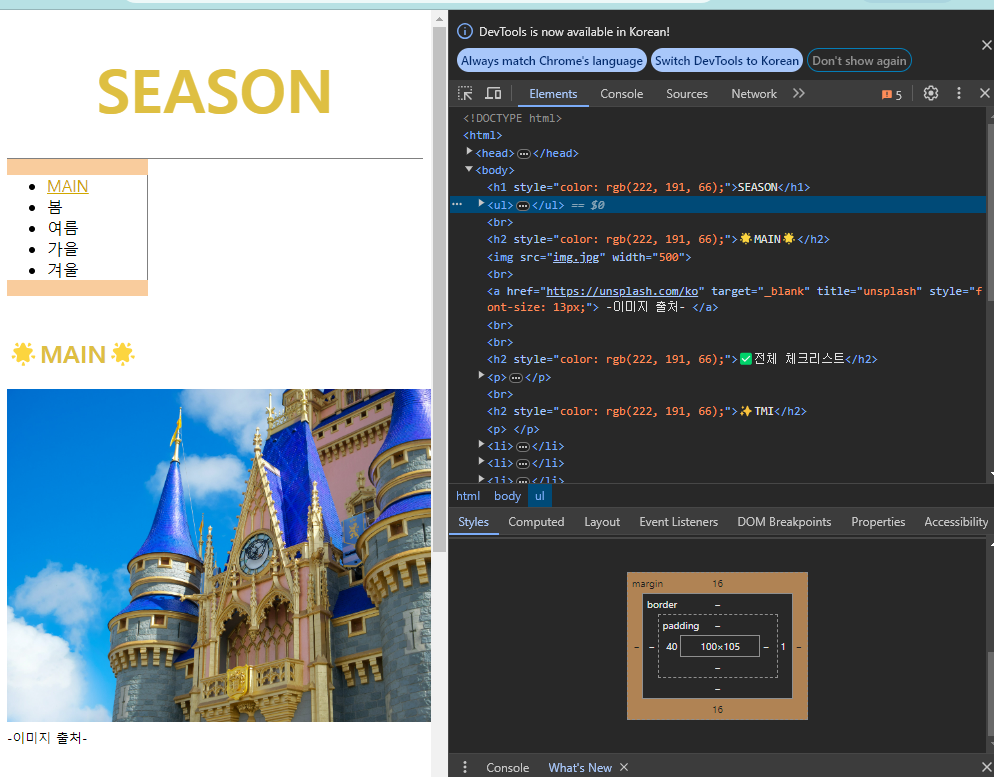Click 여름 in the webpage list

click(x=63, y=228)
